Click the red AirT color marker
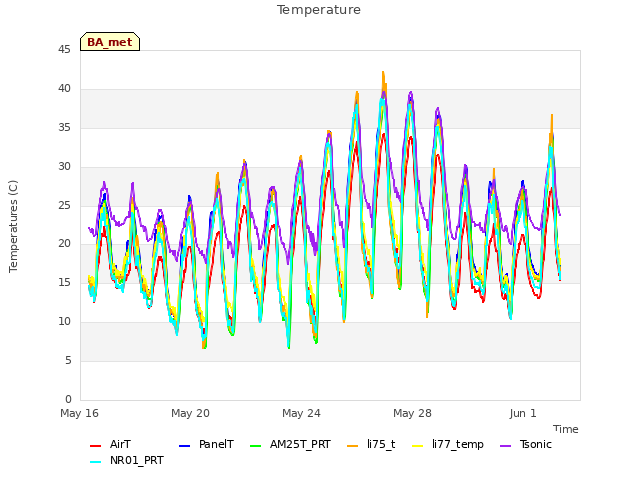This screenshot has width=640, height=480. [95, 446]
